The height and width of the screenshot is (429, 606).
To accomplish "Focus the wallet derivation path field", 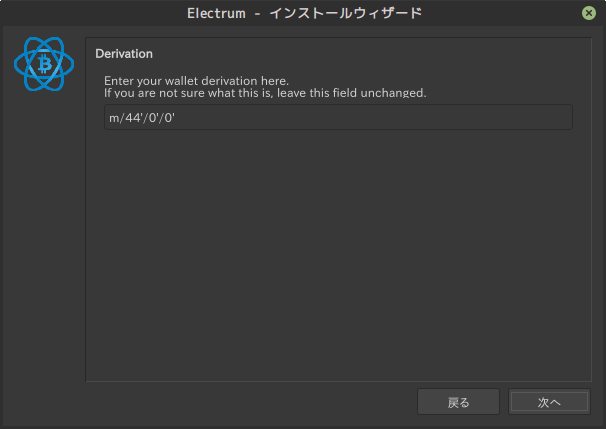I will [x=338, y=117].
